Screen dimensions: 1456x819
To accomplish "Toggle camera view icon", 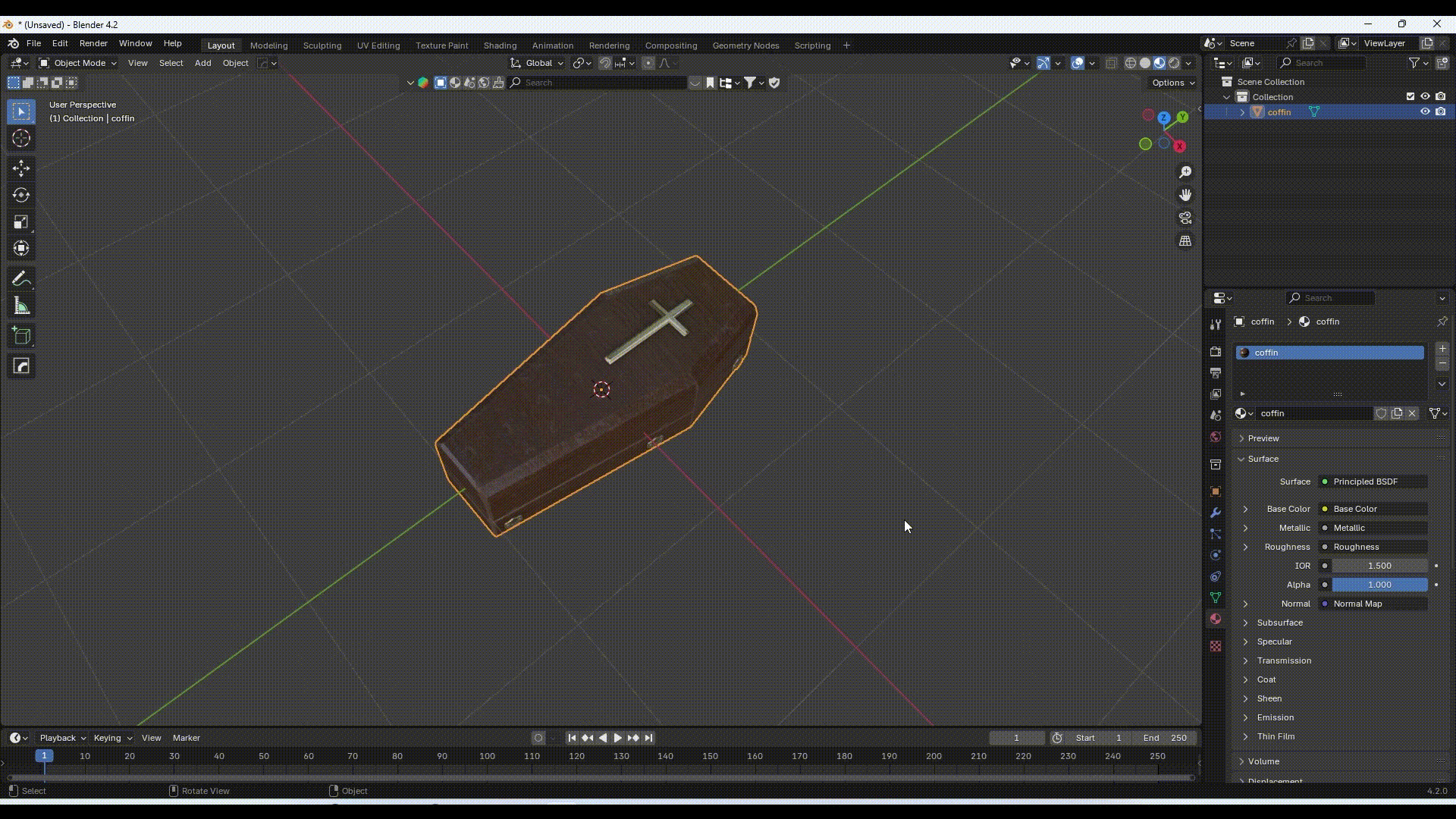I will (x=1185, y=218).
